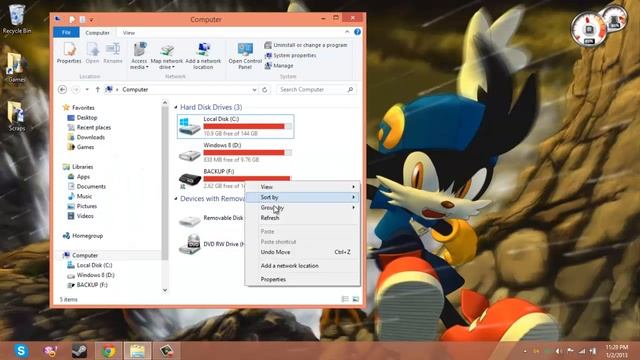Switch to the View ribbon tab
The width and height of the screenshot is (640, 360).
(x=129, y=33)
